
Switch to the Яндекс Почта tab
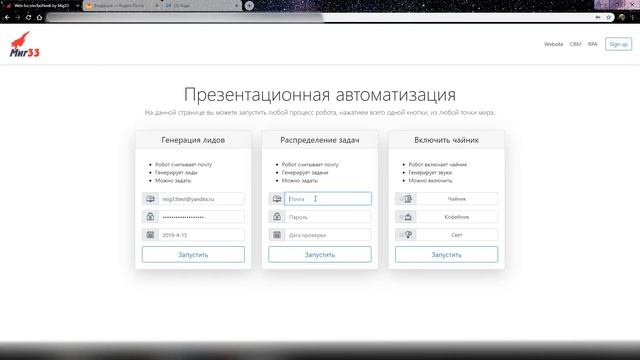pos(122,6)
